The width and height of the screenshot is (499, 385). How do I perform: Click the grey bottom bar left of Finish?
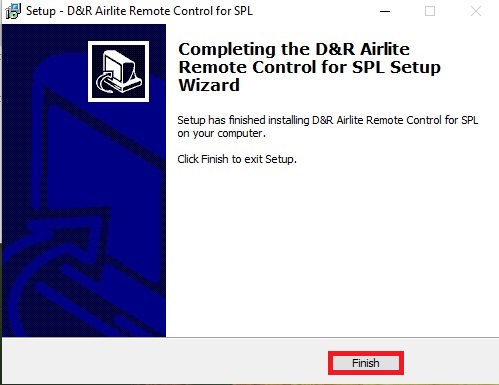tap(165, 362)
